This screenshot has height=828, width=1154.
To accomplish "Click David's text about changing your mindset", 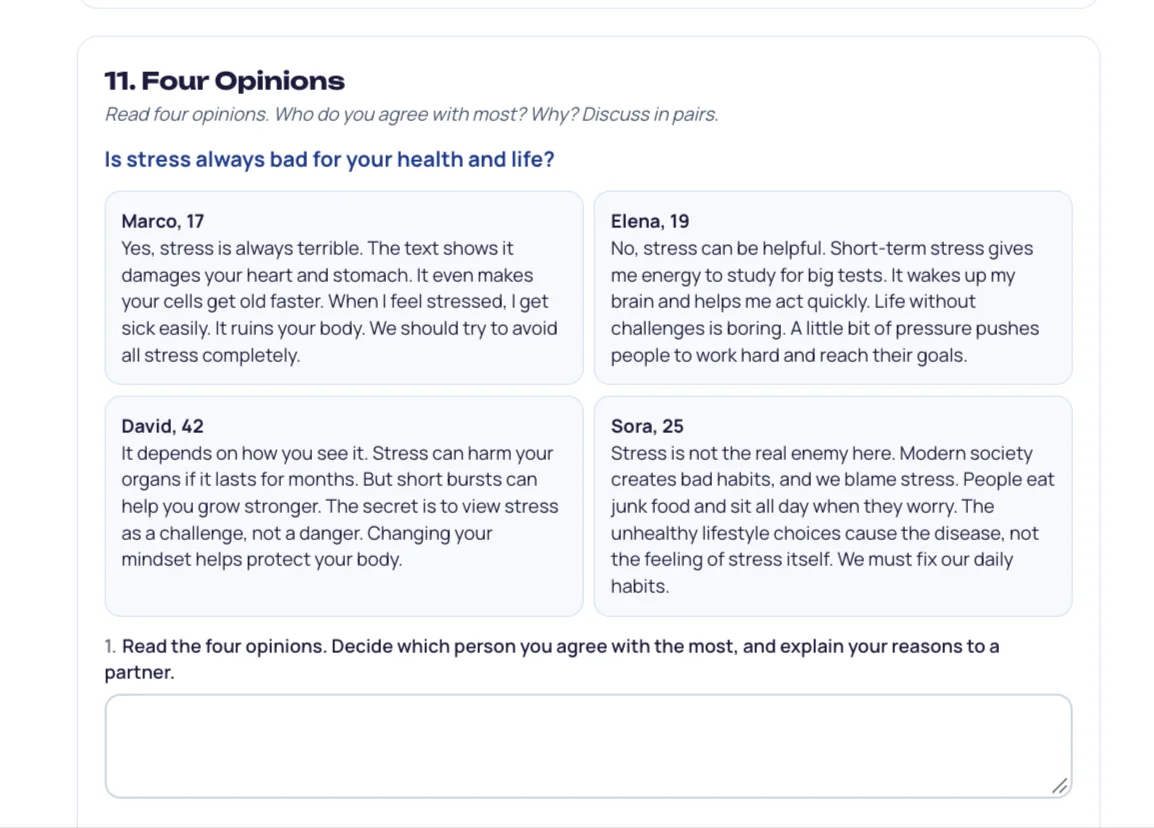I will tap(307, 546).
